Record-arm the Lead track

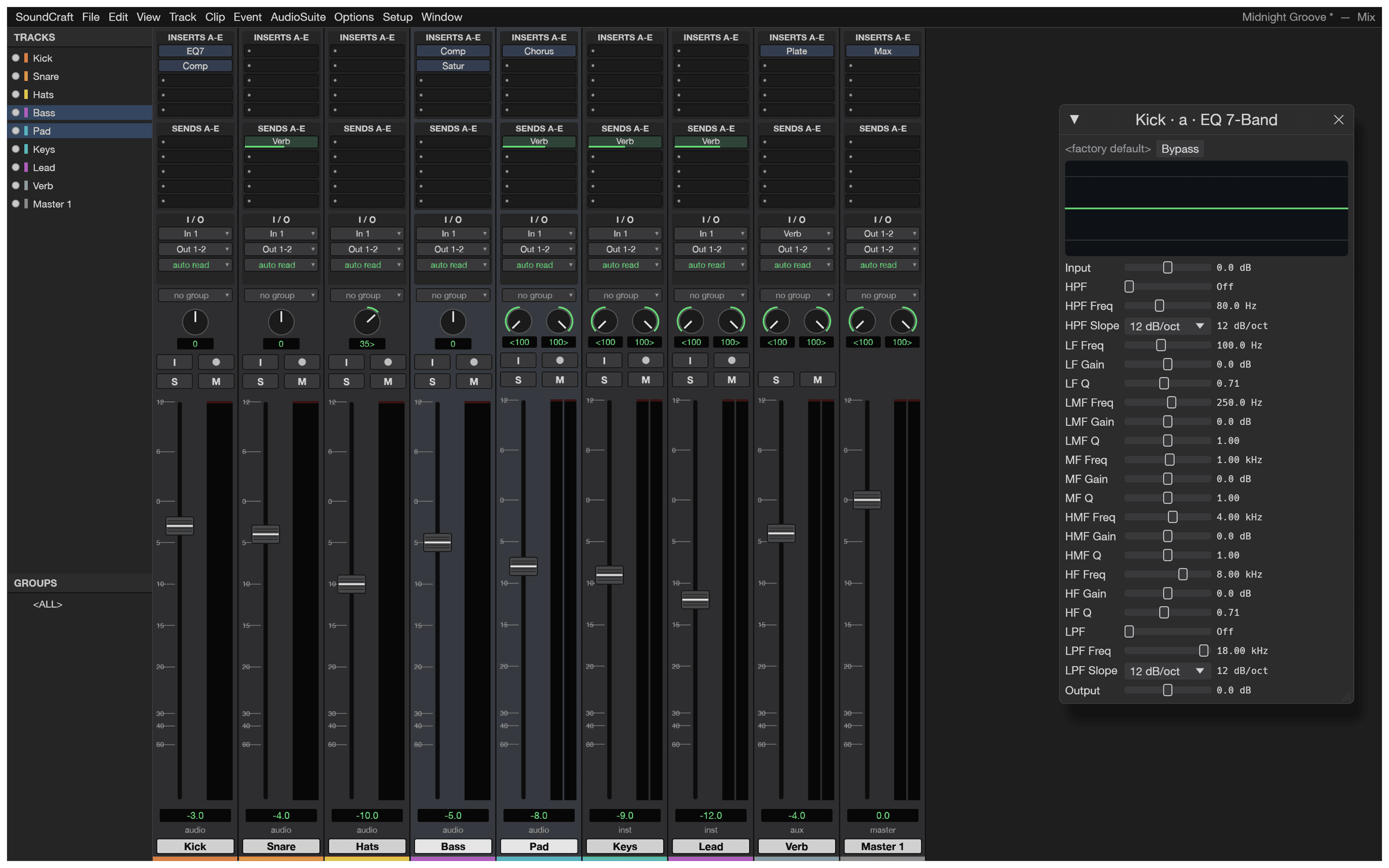coord(732,361)
